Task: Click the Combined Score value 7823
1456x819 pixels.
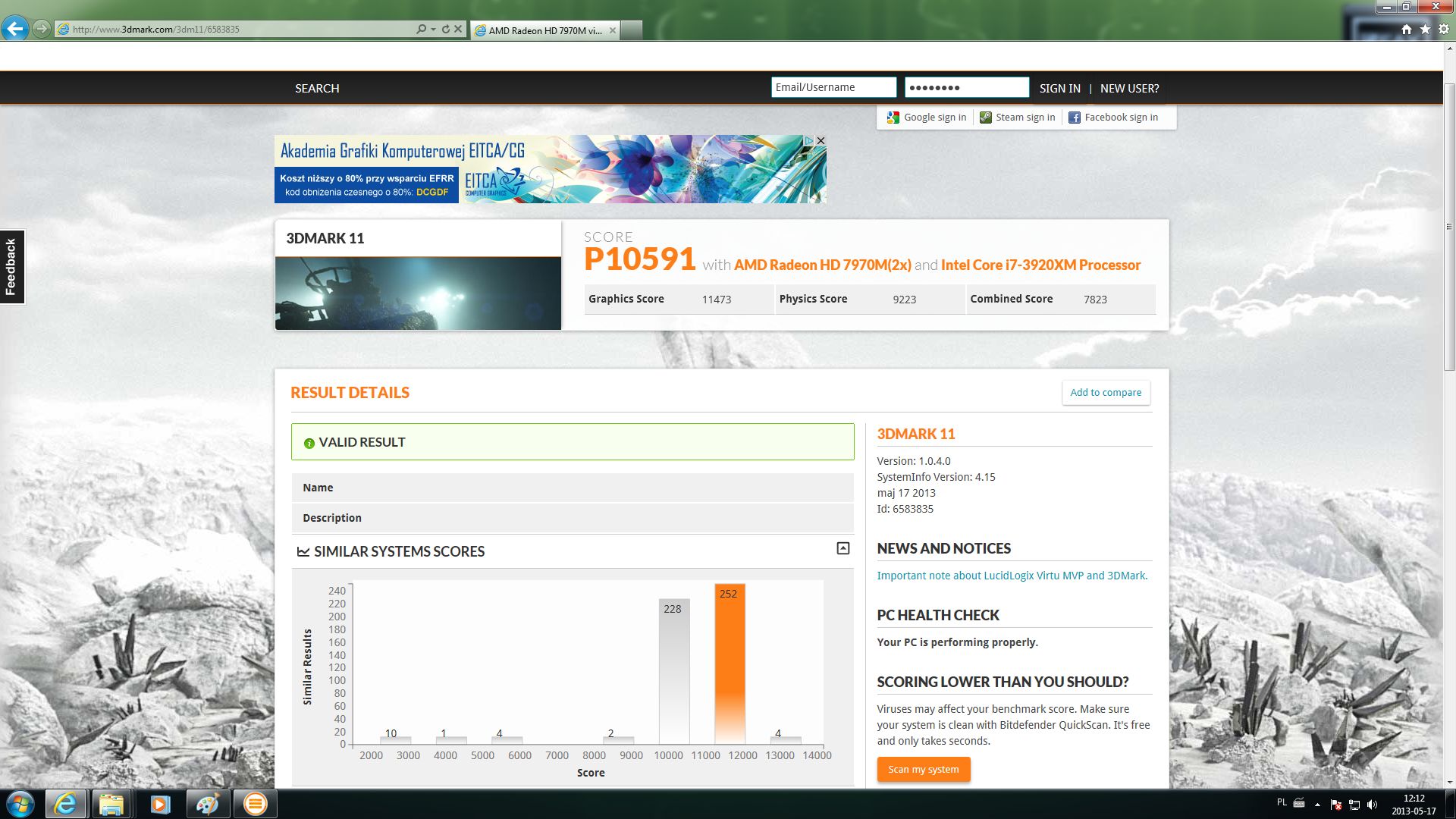Action: 1095,300
